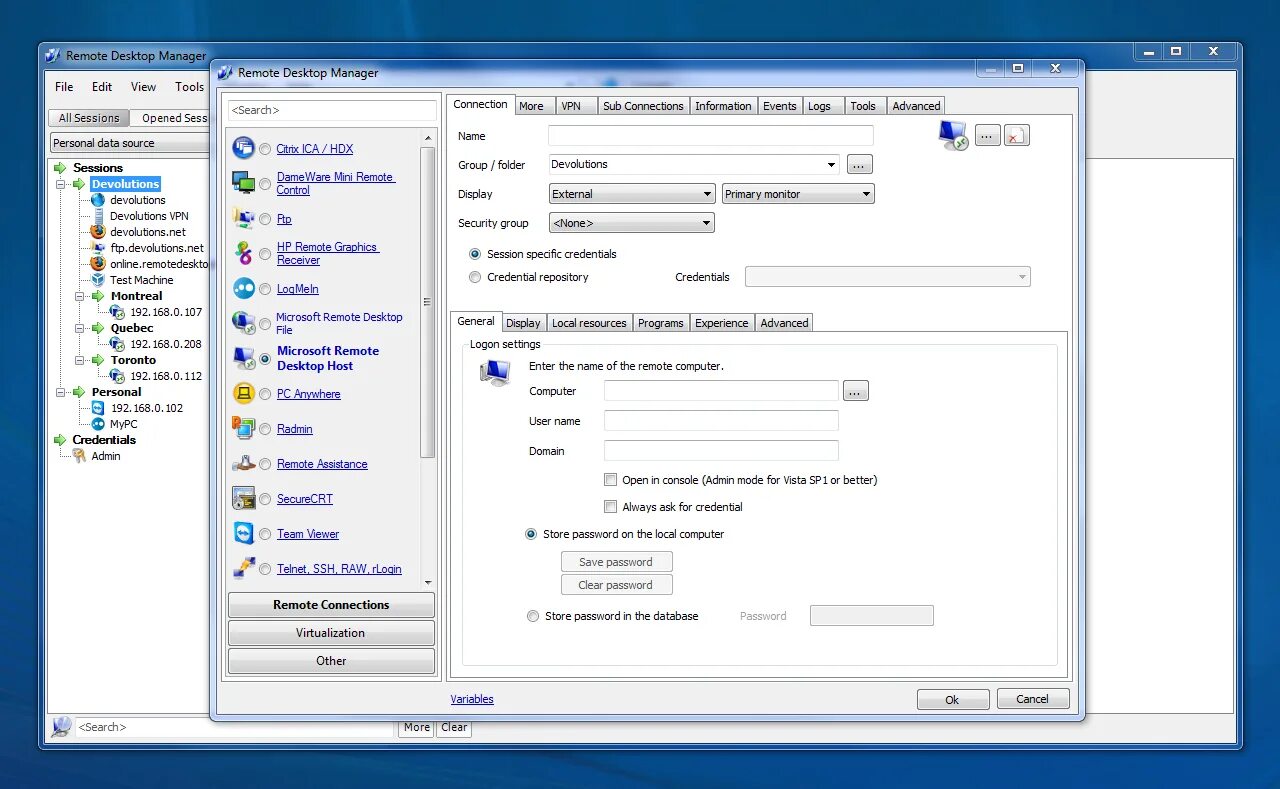Screen dimensions: 1280x789
Task: Click the Domain input field
Action: pos(721,451)
